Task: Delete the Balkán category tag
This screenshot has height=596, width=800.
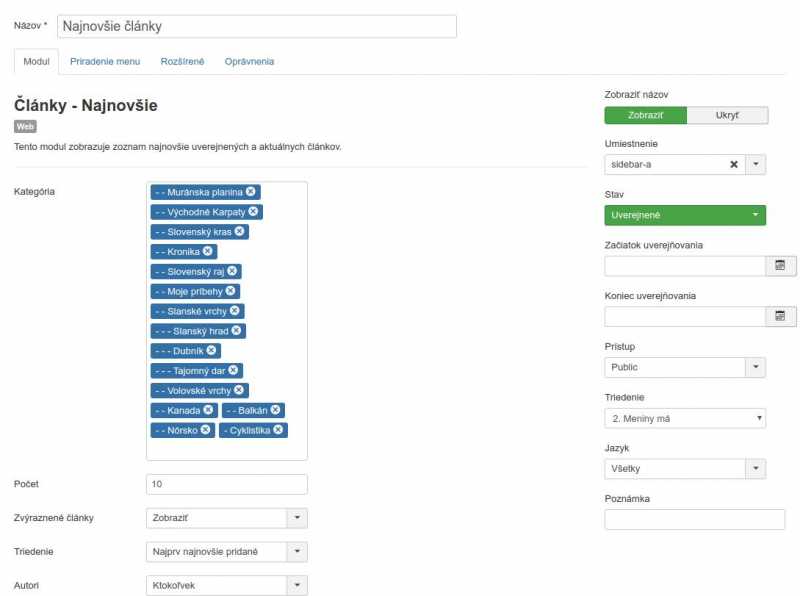Action: pyautogui.click(x=275, y=410)
